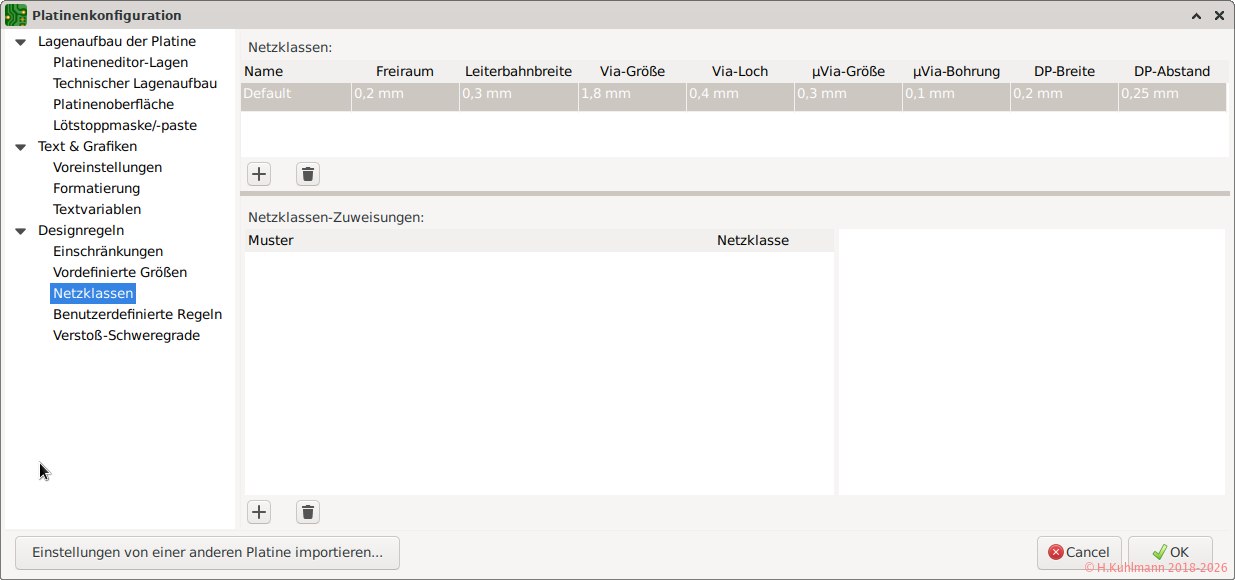Open Platineneditor-Lagen settings page
Screen dimensions: 1235x580
click(x=120, y=62)
